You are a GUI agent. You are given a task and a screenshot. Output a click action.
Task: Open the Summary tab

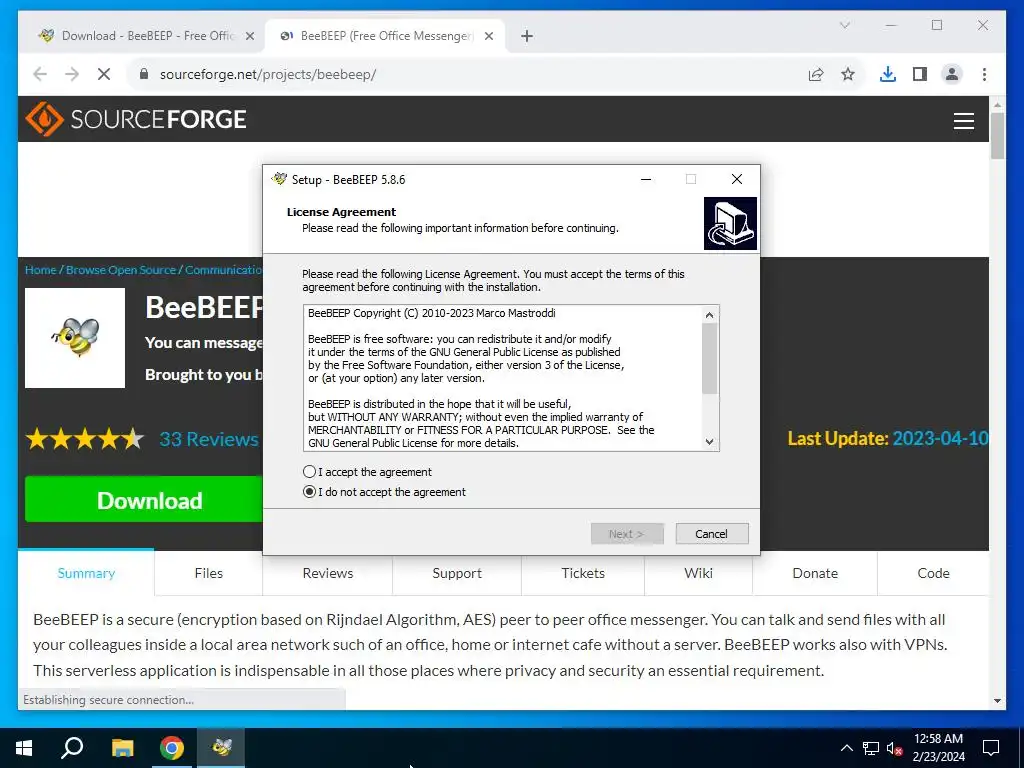pyautogui.click(x=86, y=573)
